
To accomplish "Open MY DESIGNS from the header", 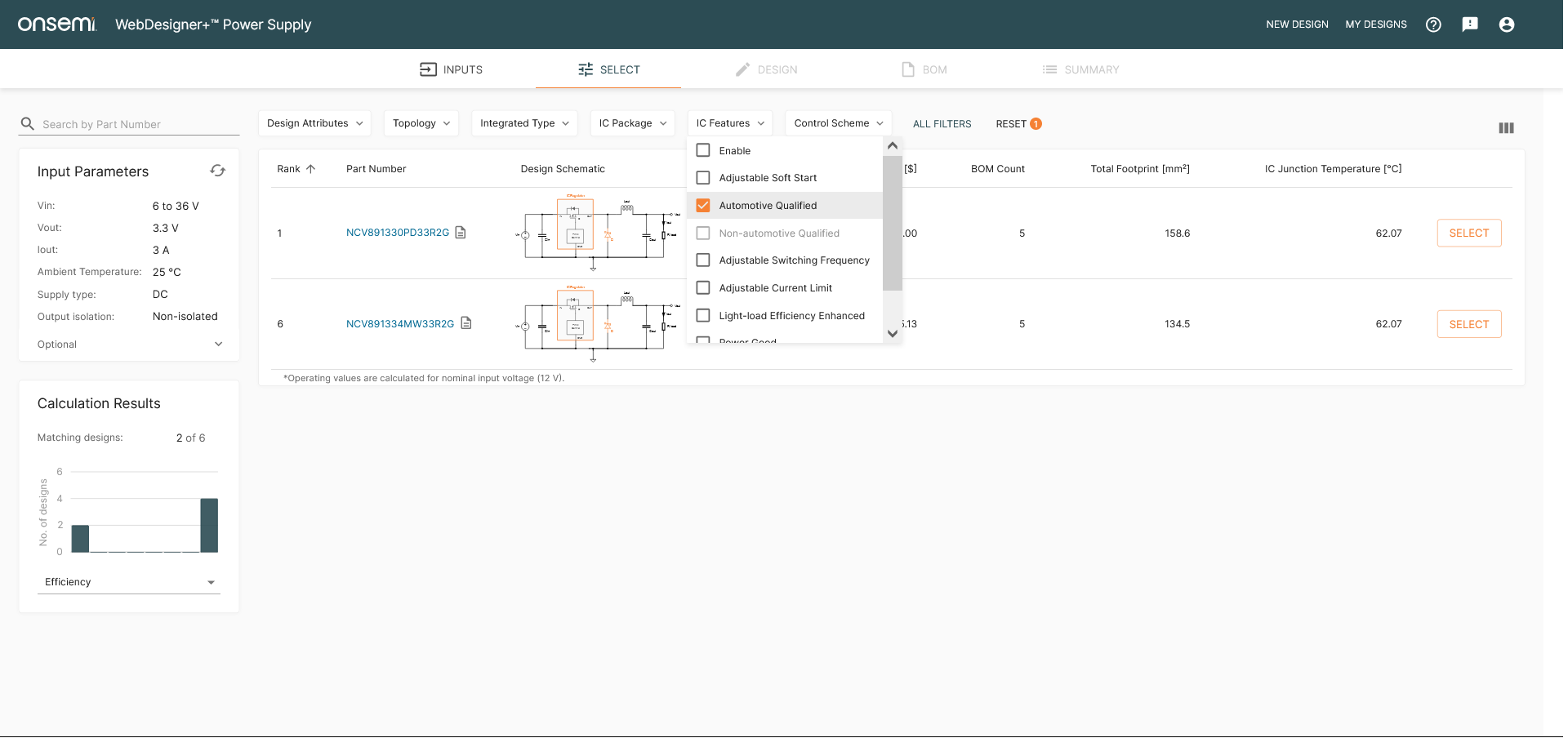I will [1375, 24].
